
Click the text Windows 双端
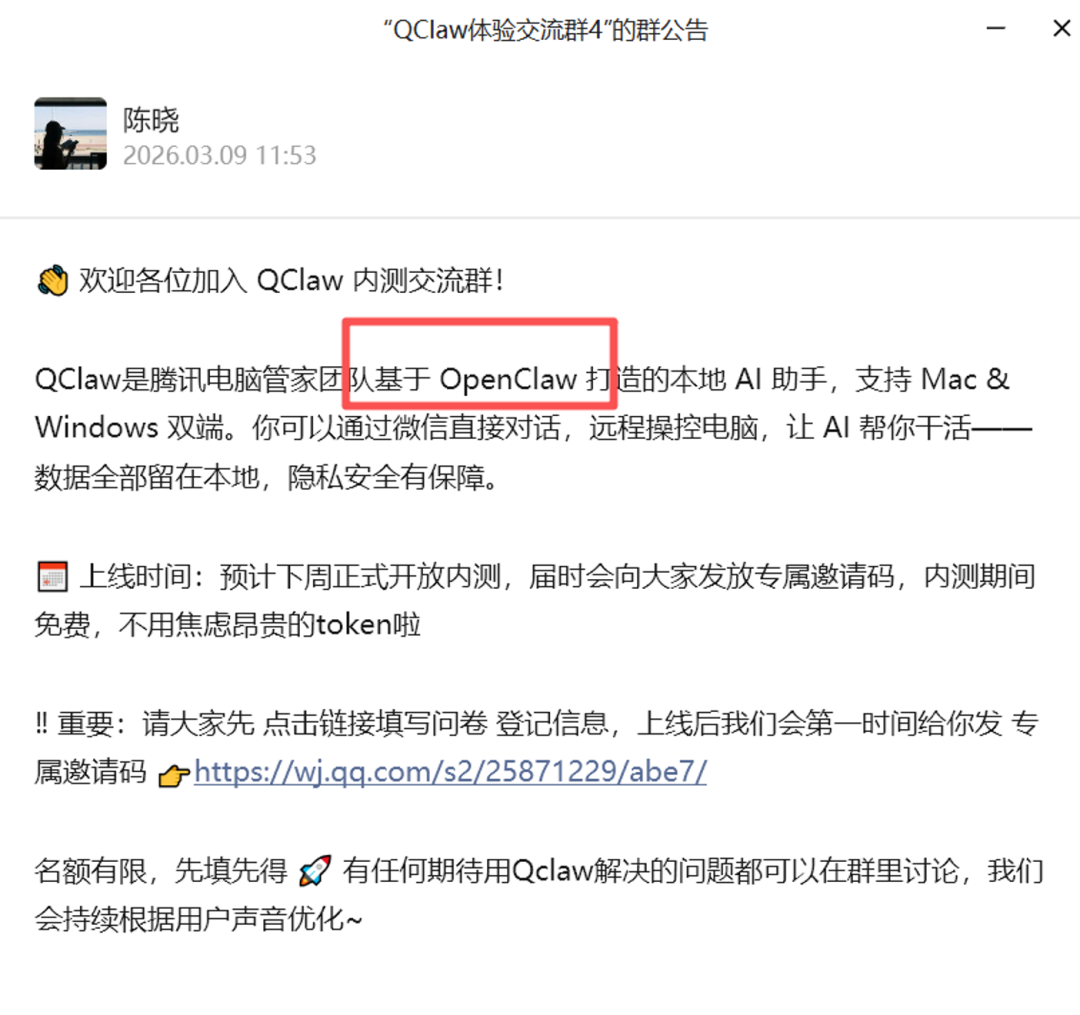tap(130, 428)
